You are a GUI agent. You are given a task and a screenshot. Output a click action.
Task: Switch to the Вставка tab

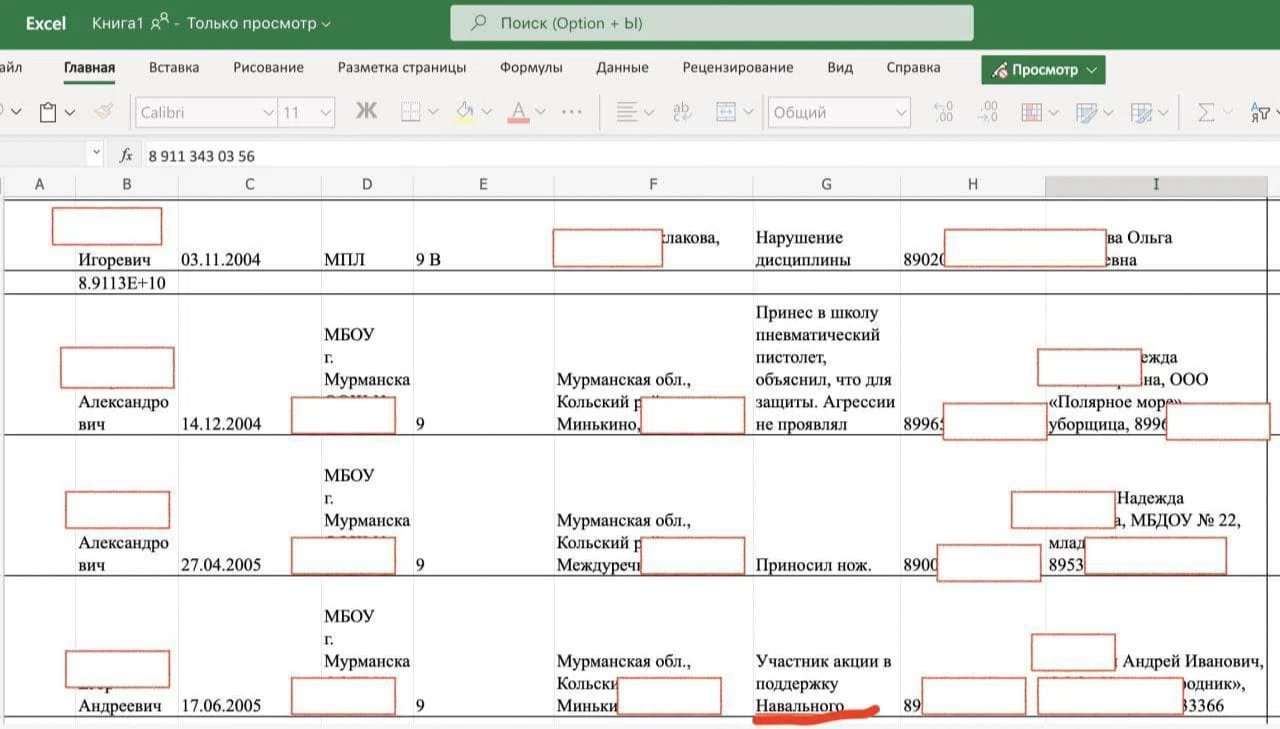click(x=174, y=68)
